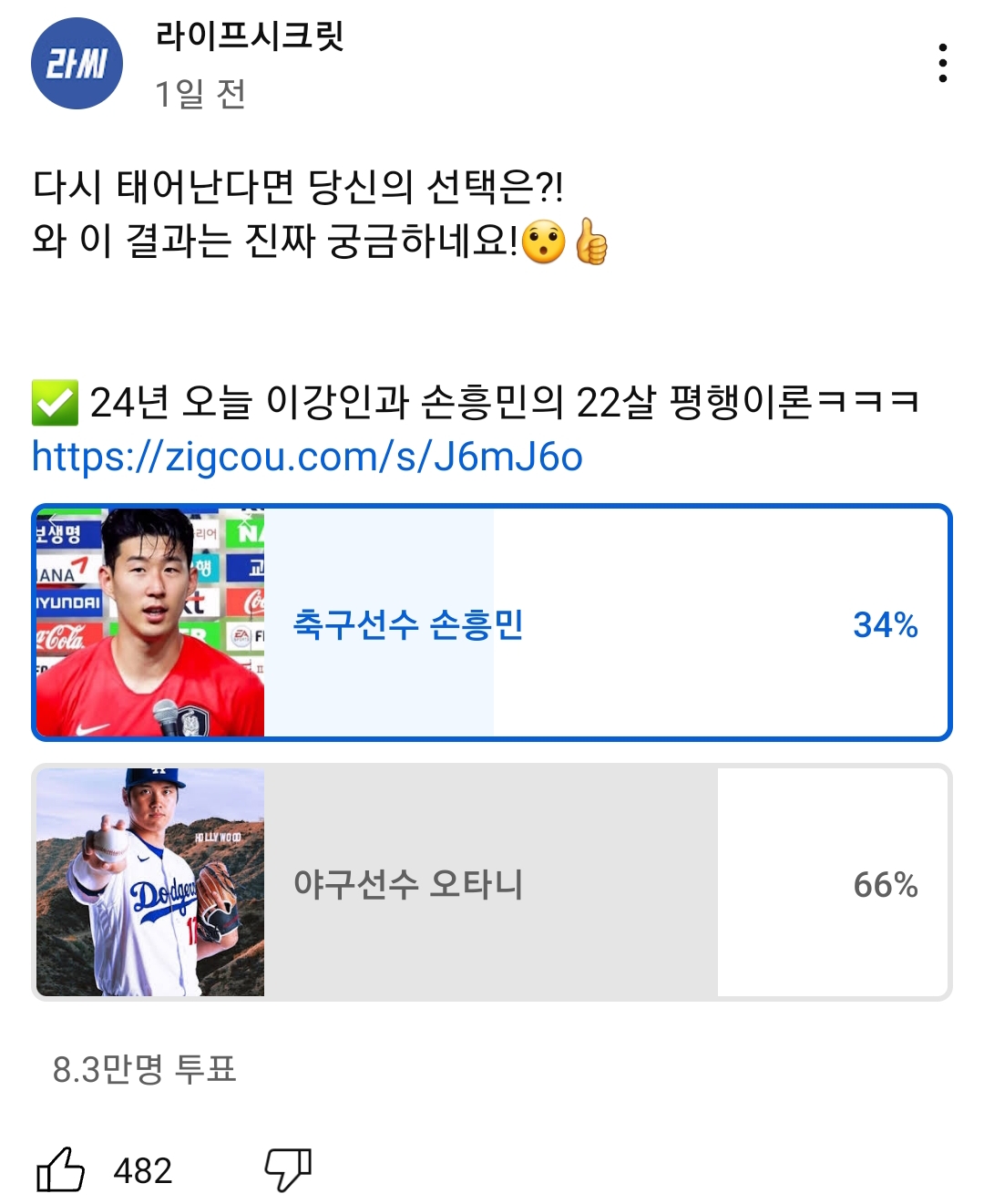Click the 34% result label
This screenshot has height=1204, width=984.
coord(885,624)
